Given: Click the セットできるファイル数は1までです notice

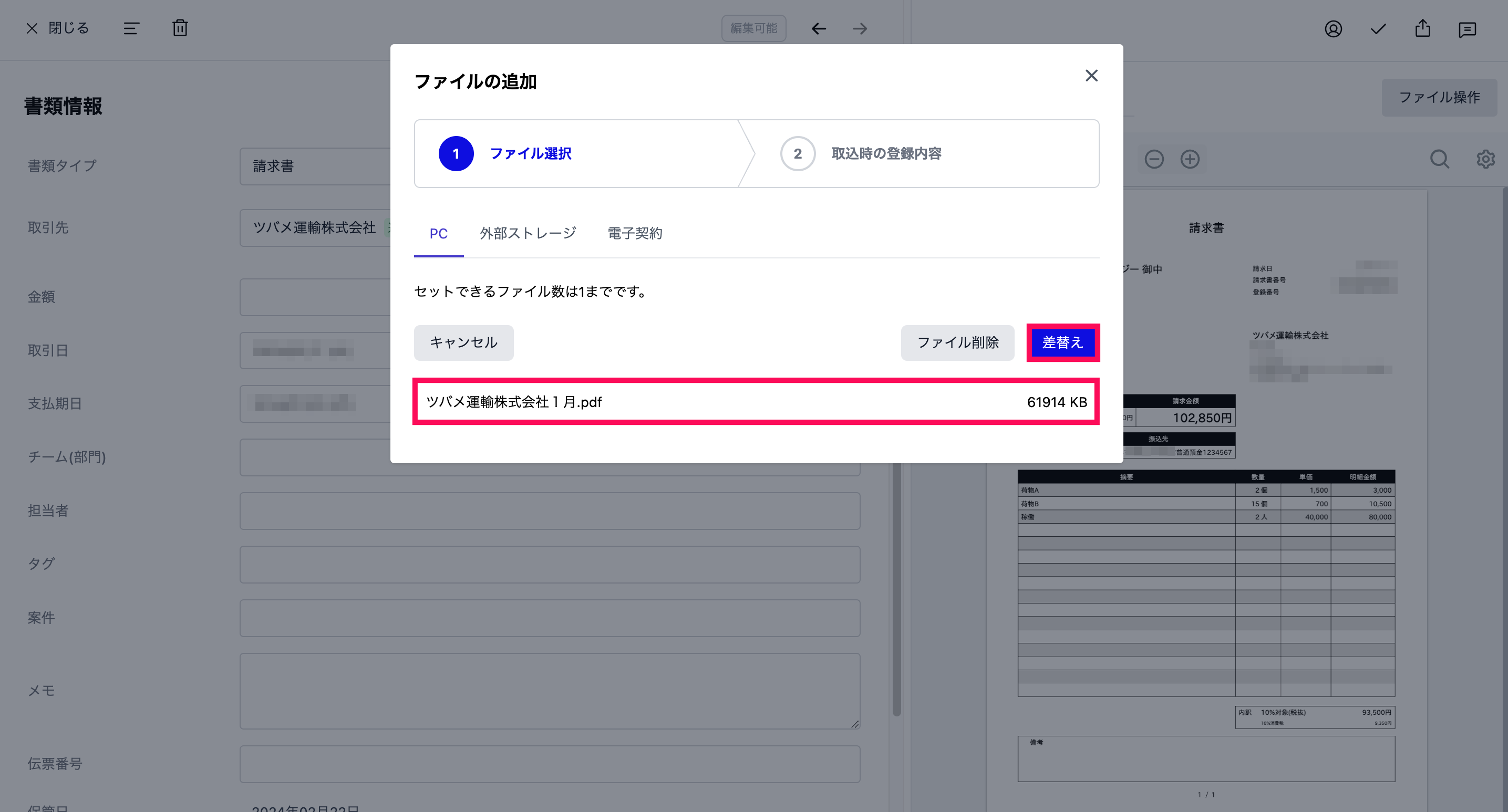Looking at the screenshot, I should point(532,292).
